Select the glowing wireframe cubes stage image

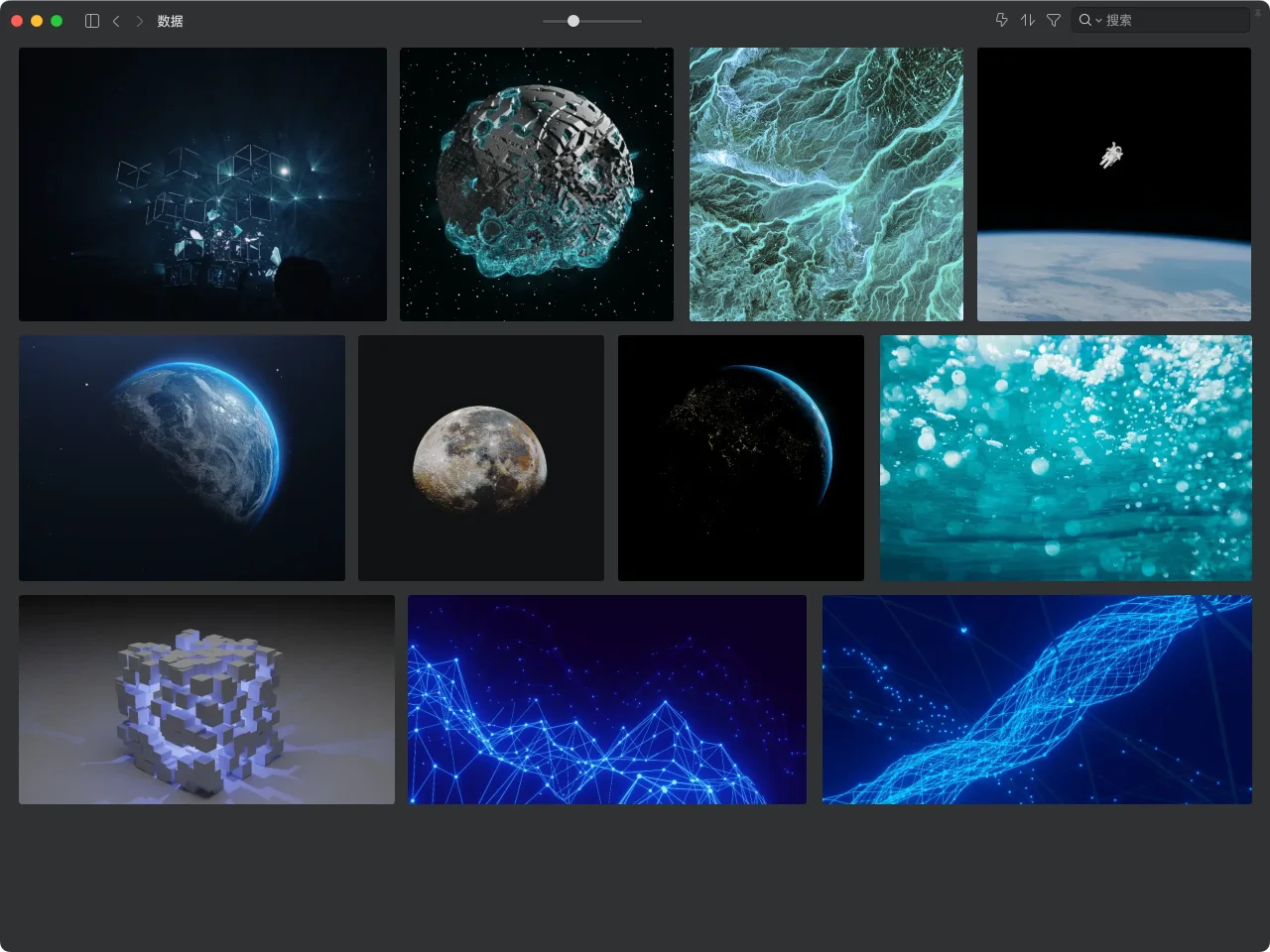click(x=202, y=184)
